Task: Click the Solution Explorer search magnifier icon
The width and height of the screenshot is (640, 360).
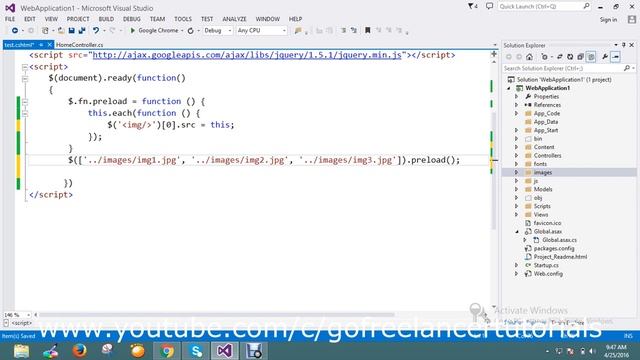Action: tap(627, 68)
